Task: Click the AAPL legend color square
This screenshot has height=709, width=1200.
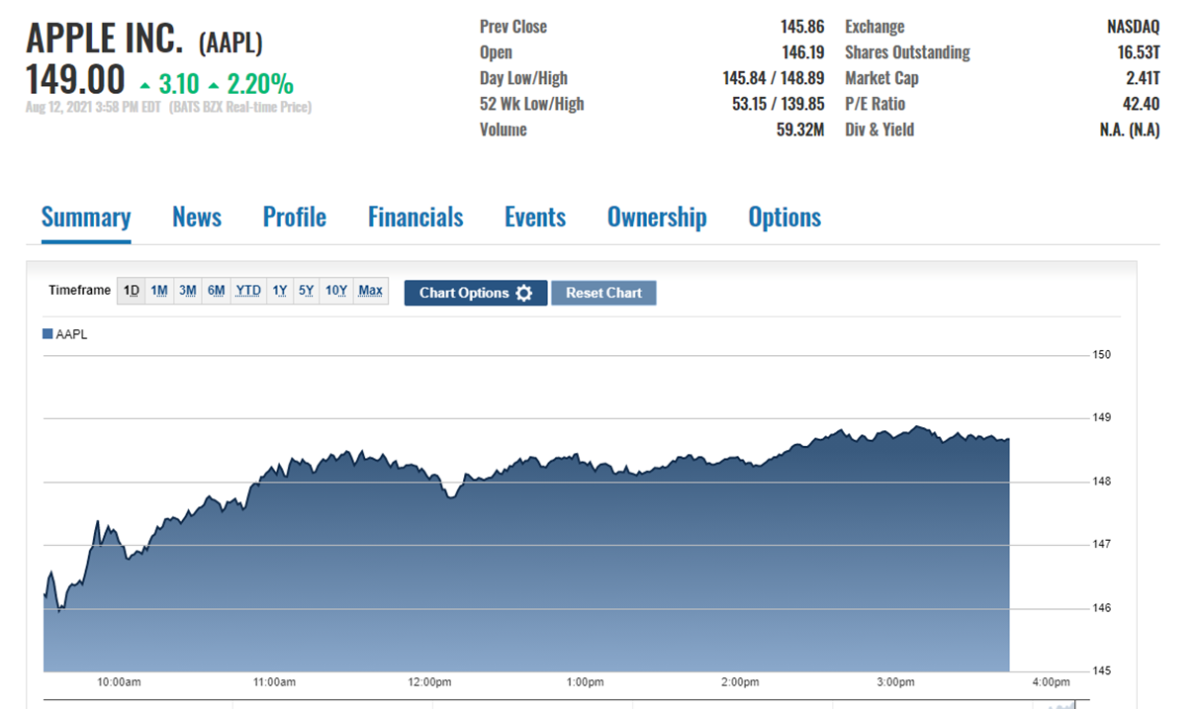Action: point(47,334)
